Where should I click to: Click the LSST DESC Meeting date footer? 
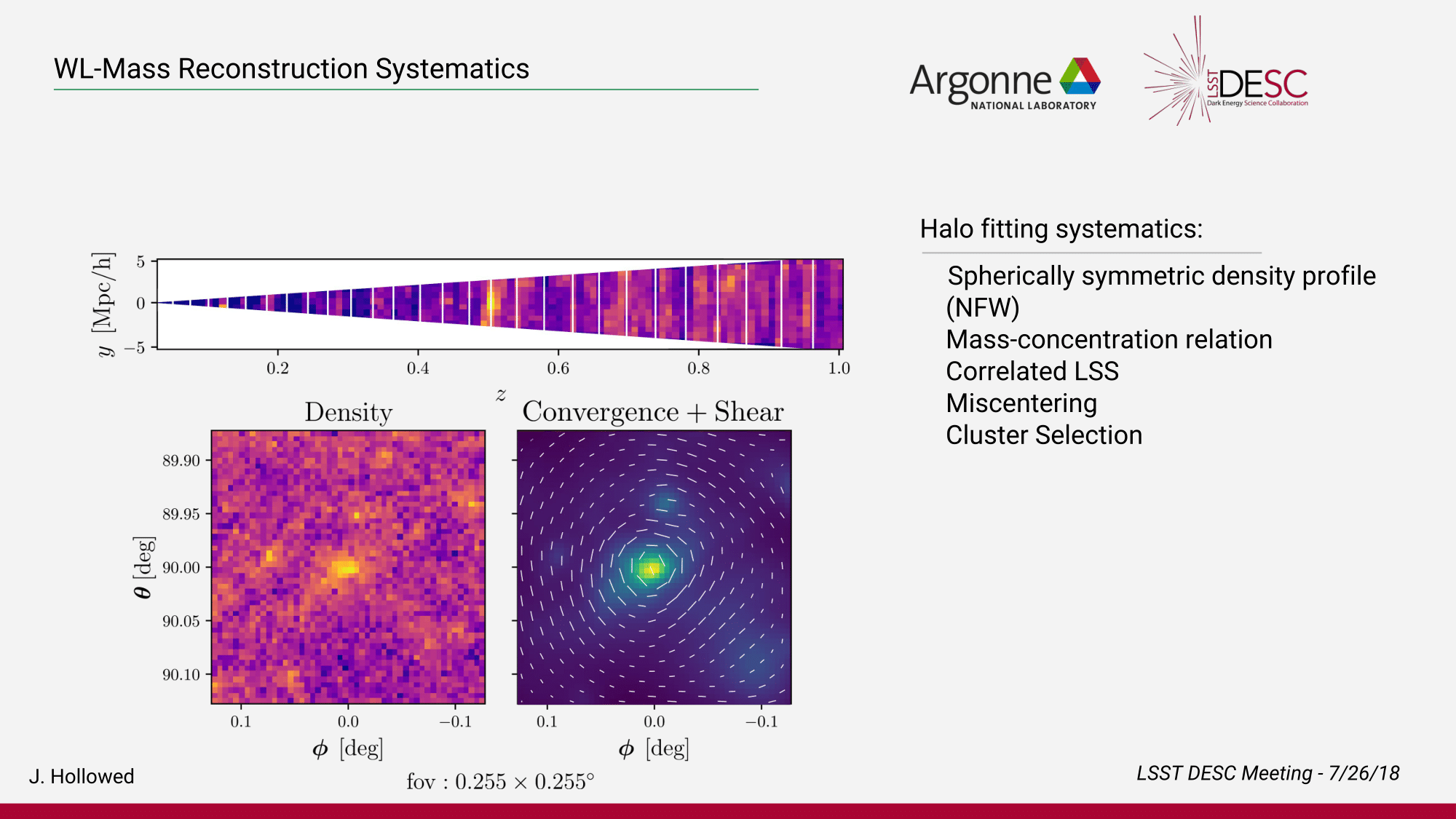tap(1267, 773)
